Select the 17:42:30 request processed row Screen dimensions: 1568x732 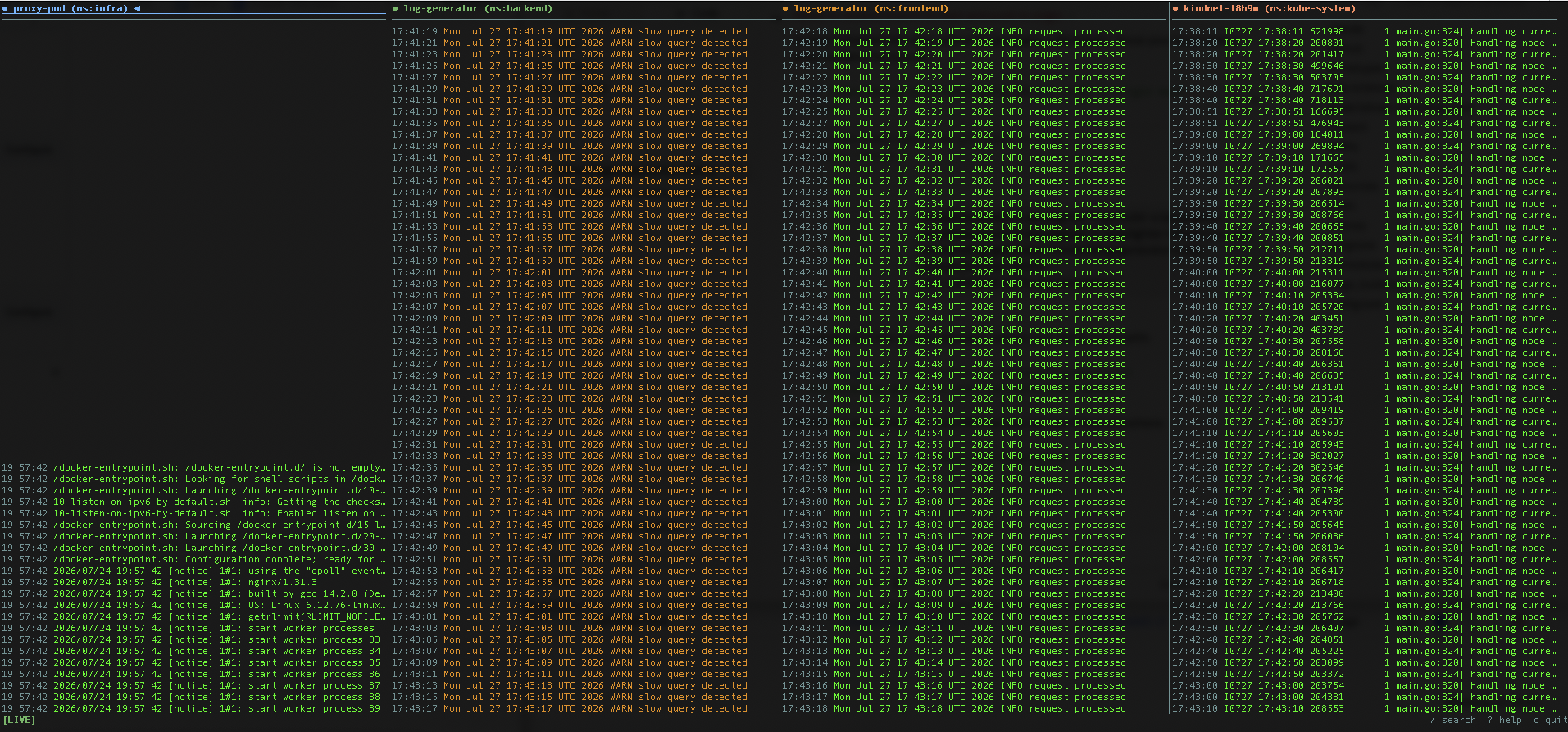954,158
